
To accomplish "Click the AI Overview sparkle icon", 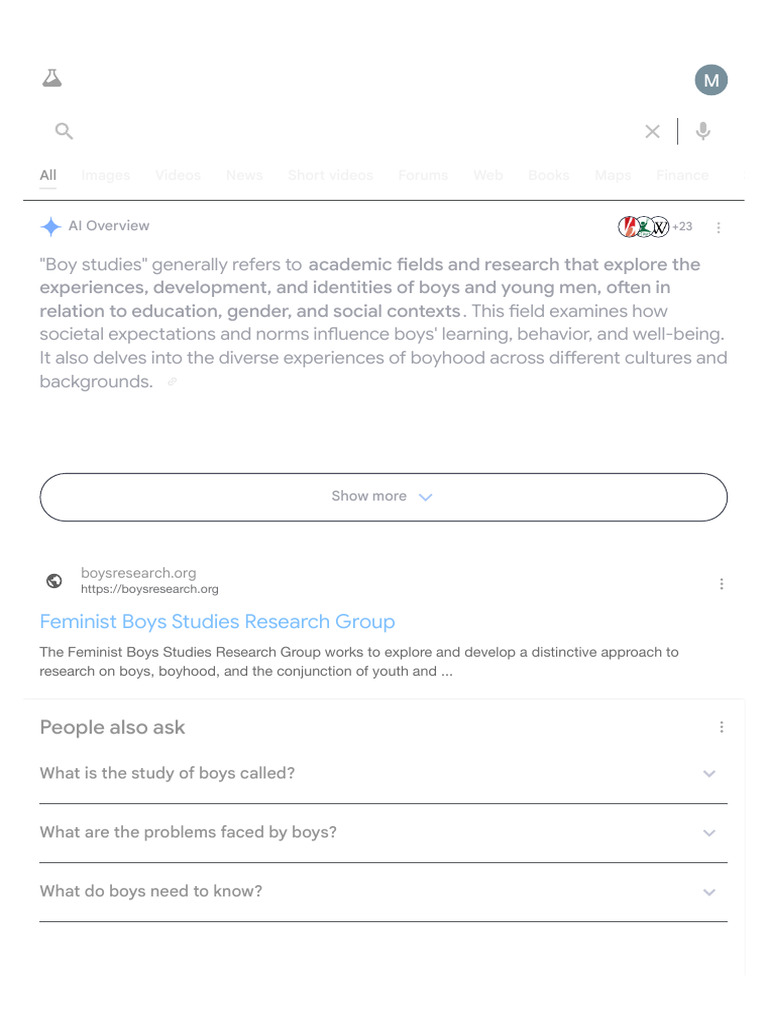I will click(x=51, y=227).
